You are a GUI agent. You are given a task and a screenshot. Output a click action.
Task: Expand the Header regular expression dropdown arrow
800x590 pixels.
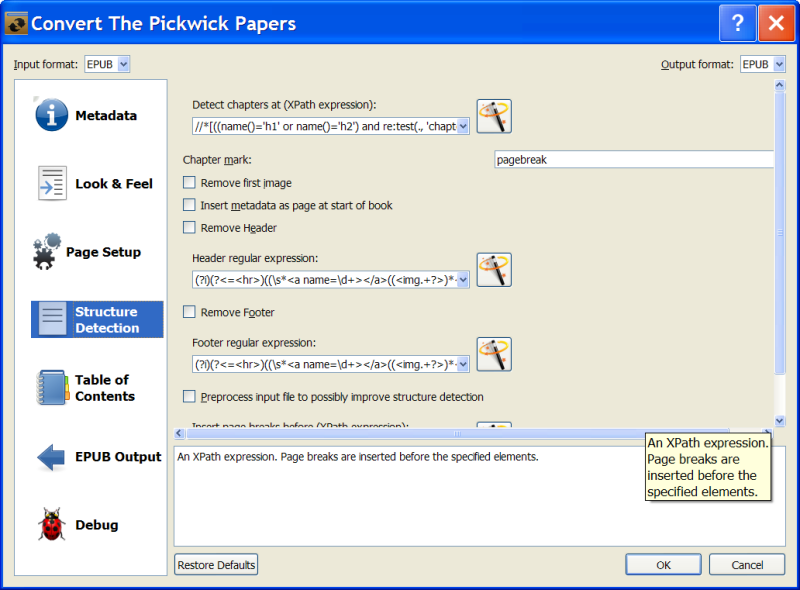click(x=463, y=280)
